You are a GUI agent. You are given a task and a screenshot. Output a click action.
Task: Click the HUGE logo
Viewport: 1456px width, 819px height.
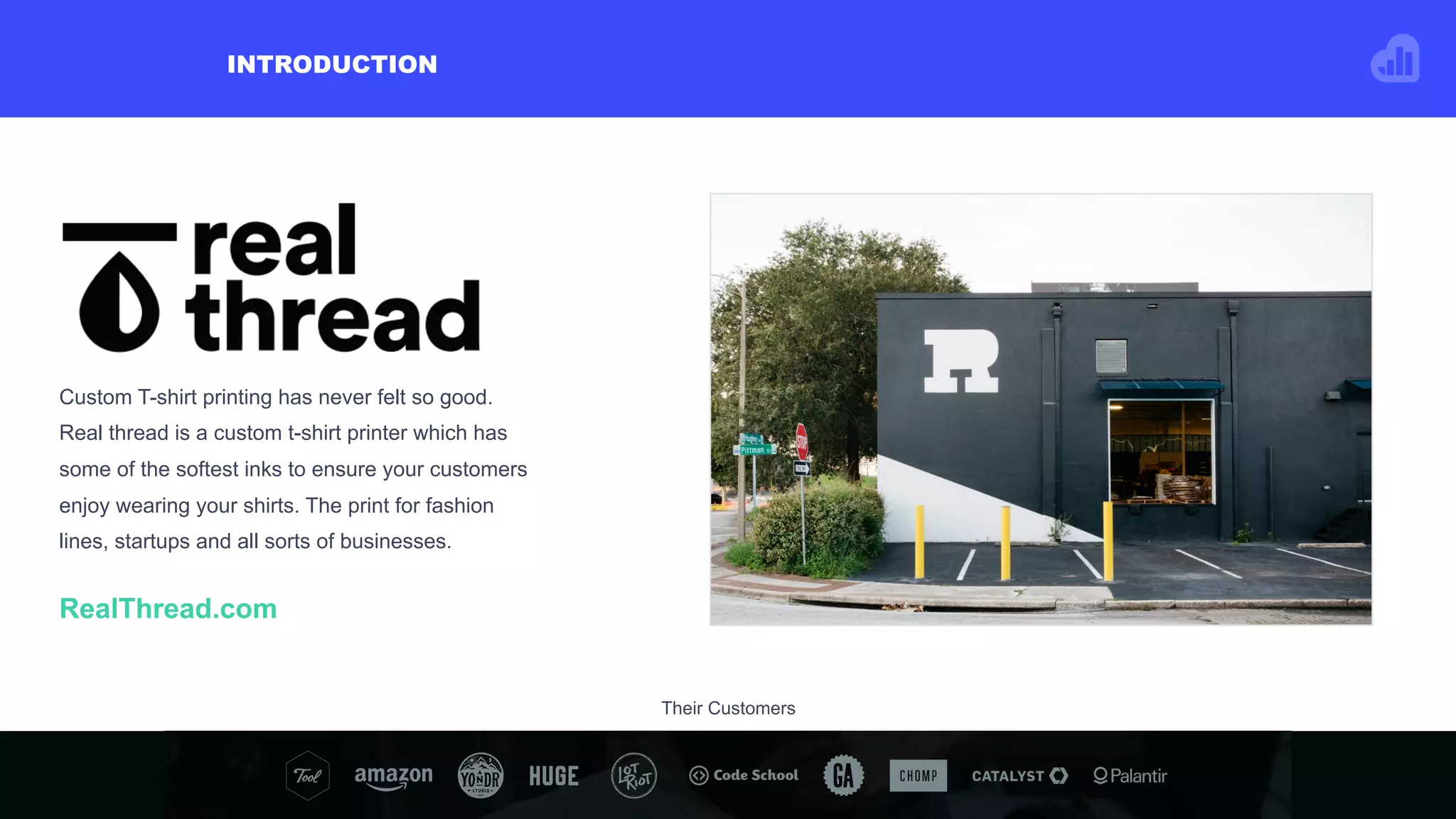tap(554, 776)
